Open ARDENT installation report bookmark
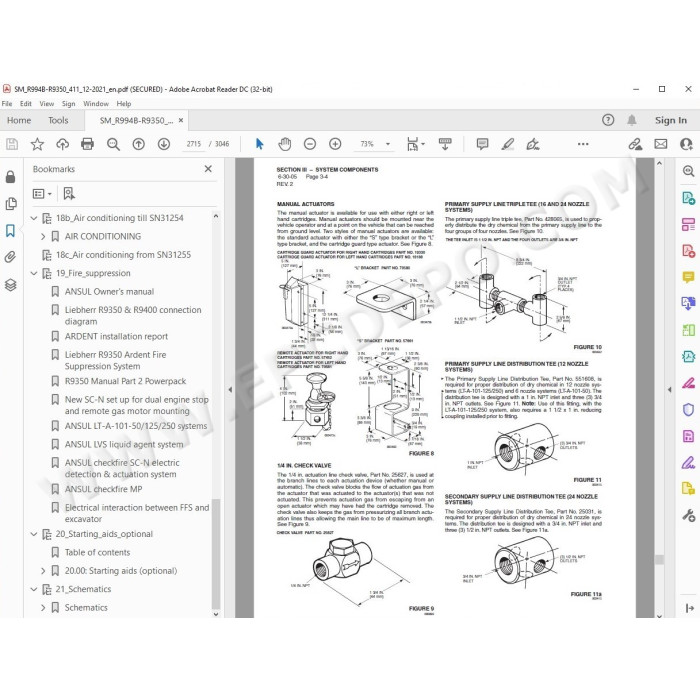 click(116, 336)
